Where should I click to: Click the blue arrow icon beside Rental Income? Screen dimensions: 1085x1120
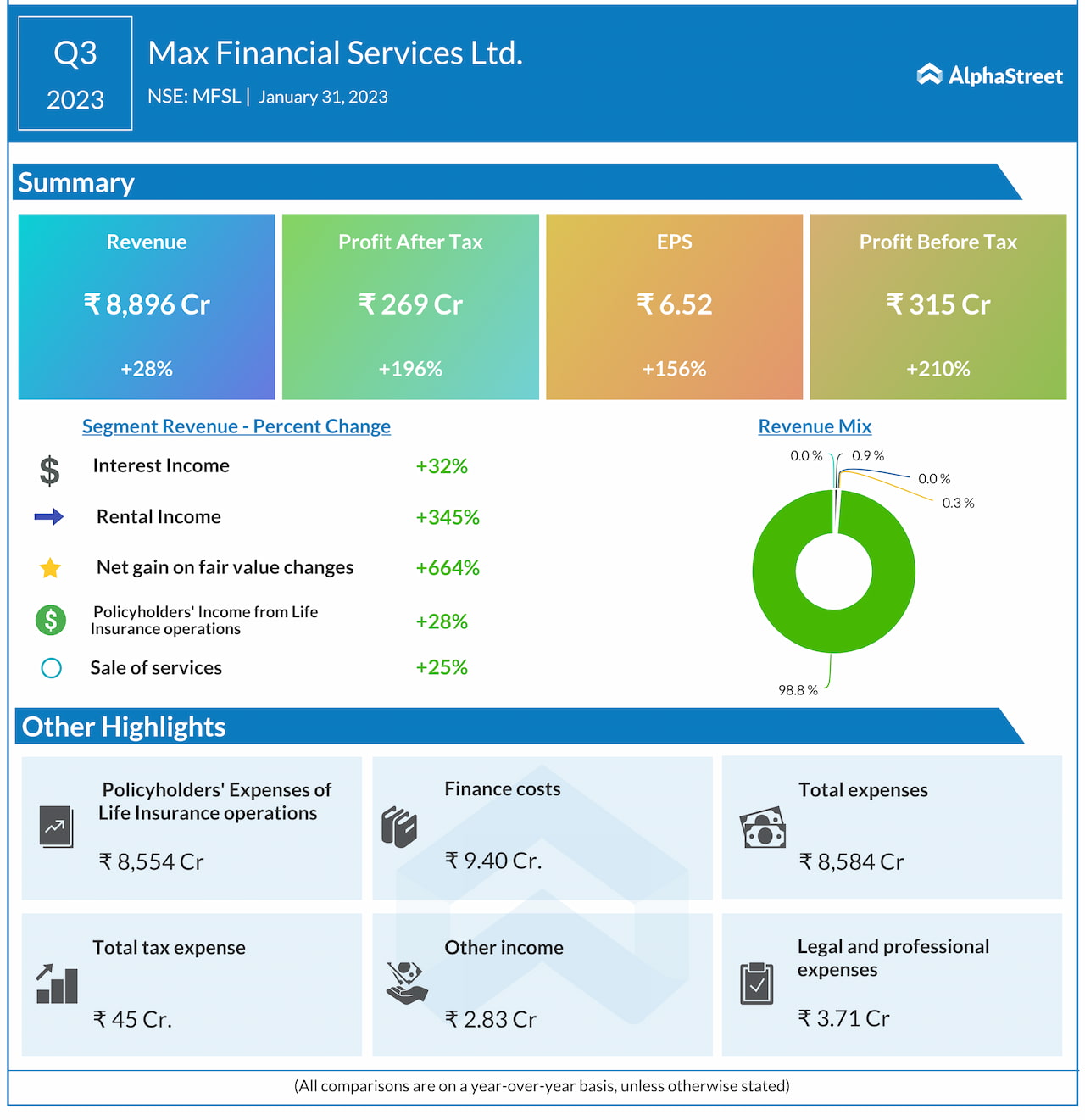point(49,517)
